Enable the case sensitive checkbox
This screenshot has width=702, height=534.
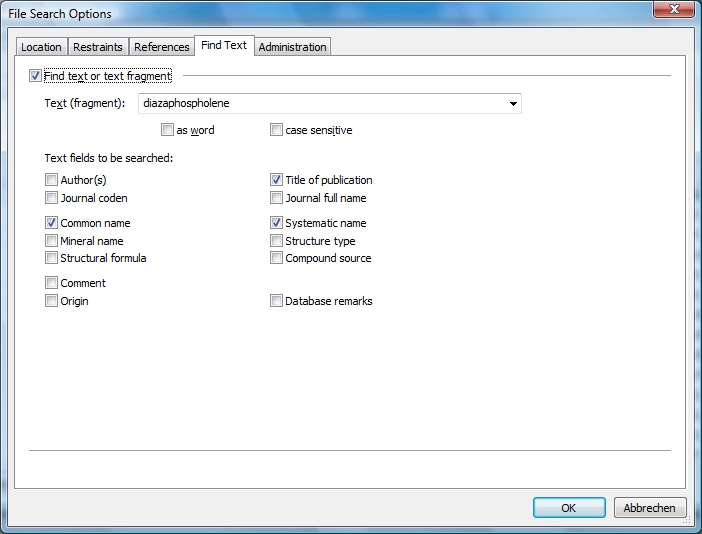click(x=277, y=130)
